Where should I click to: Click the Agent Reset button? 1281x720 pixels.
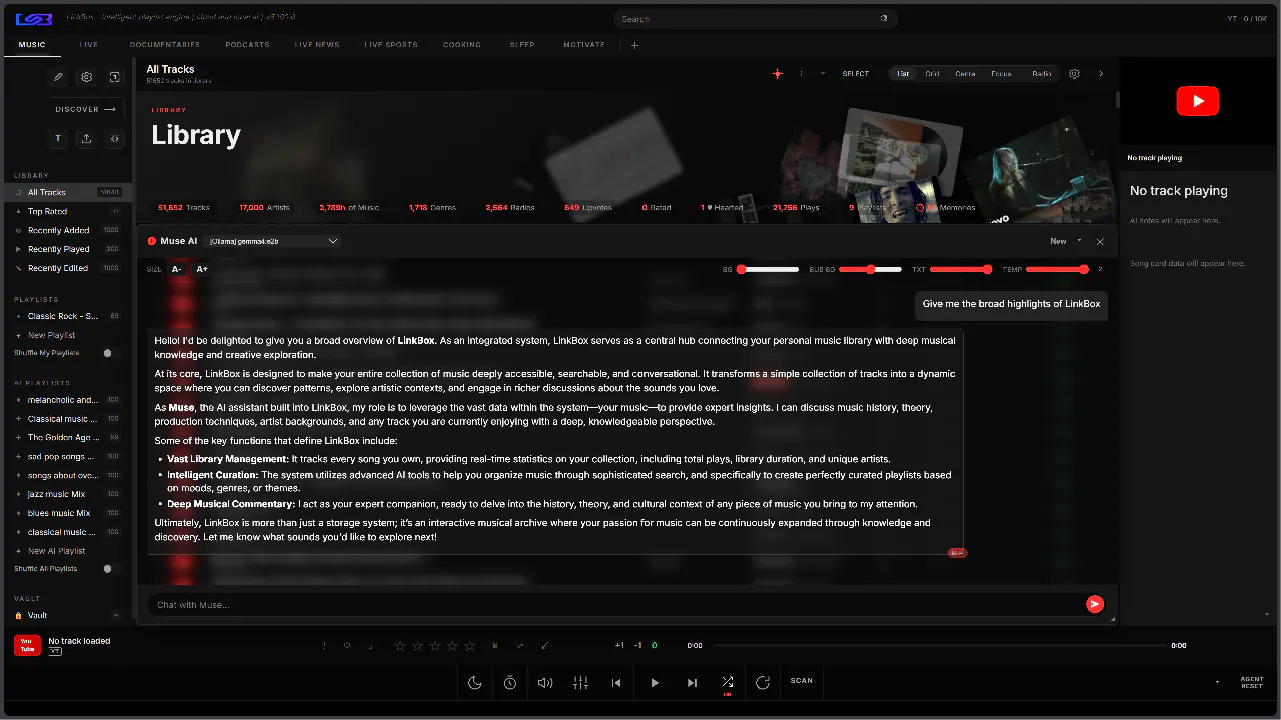coord(1252,682)
